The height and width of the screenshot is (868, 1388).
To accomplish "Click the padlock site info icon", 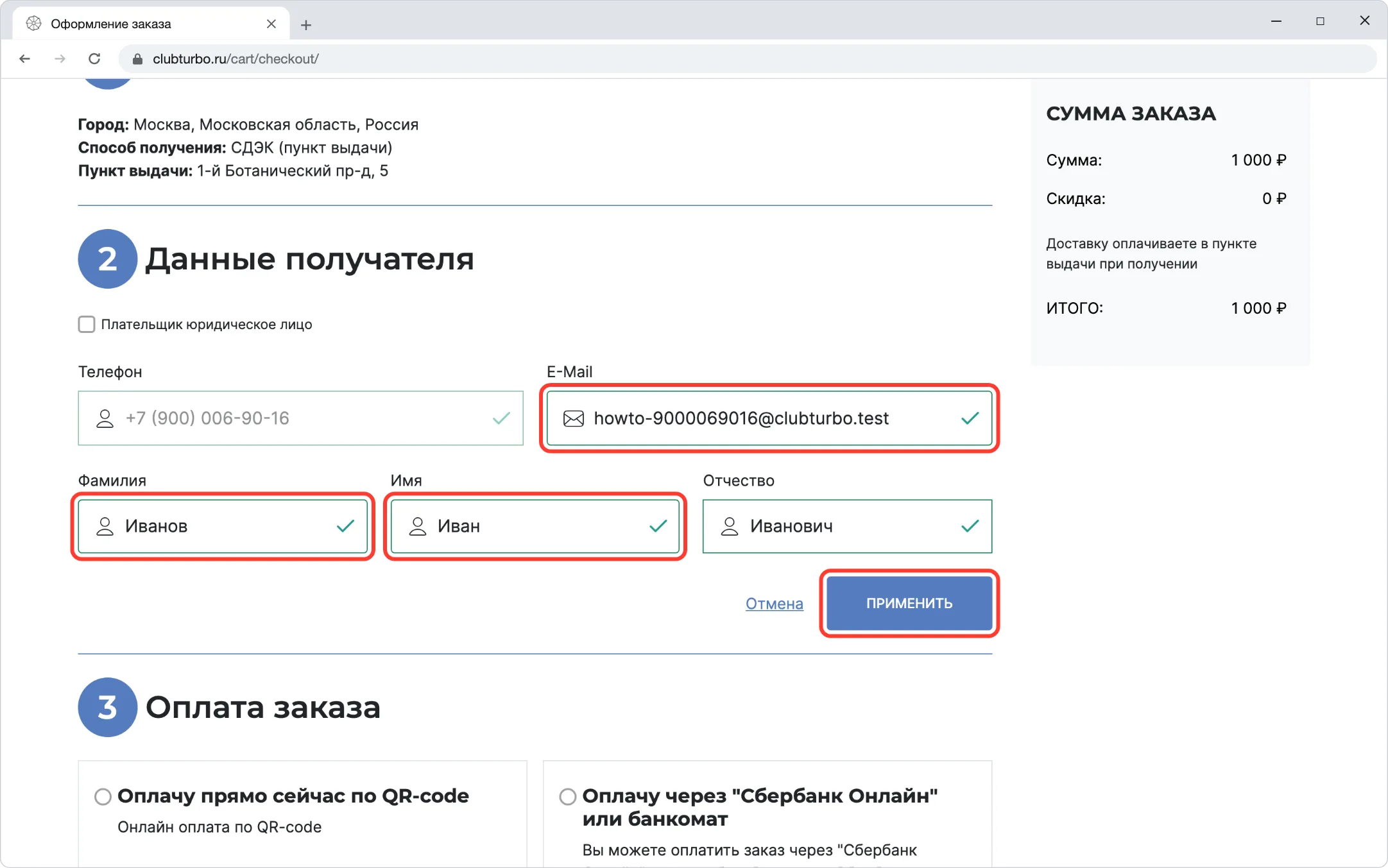I will [137, 59].
